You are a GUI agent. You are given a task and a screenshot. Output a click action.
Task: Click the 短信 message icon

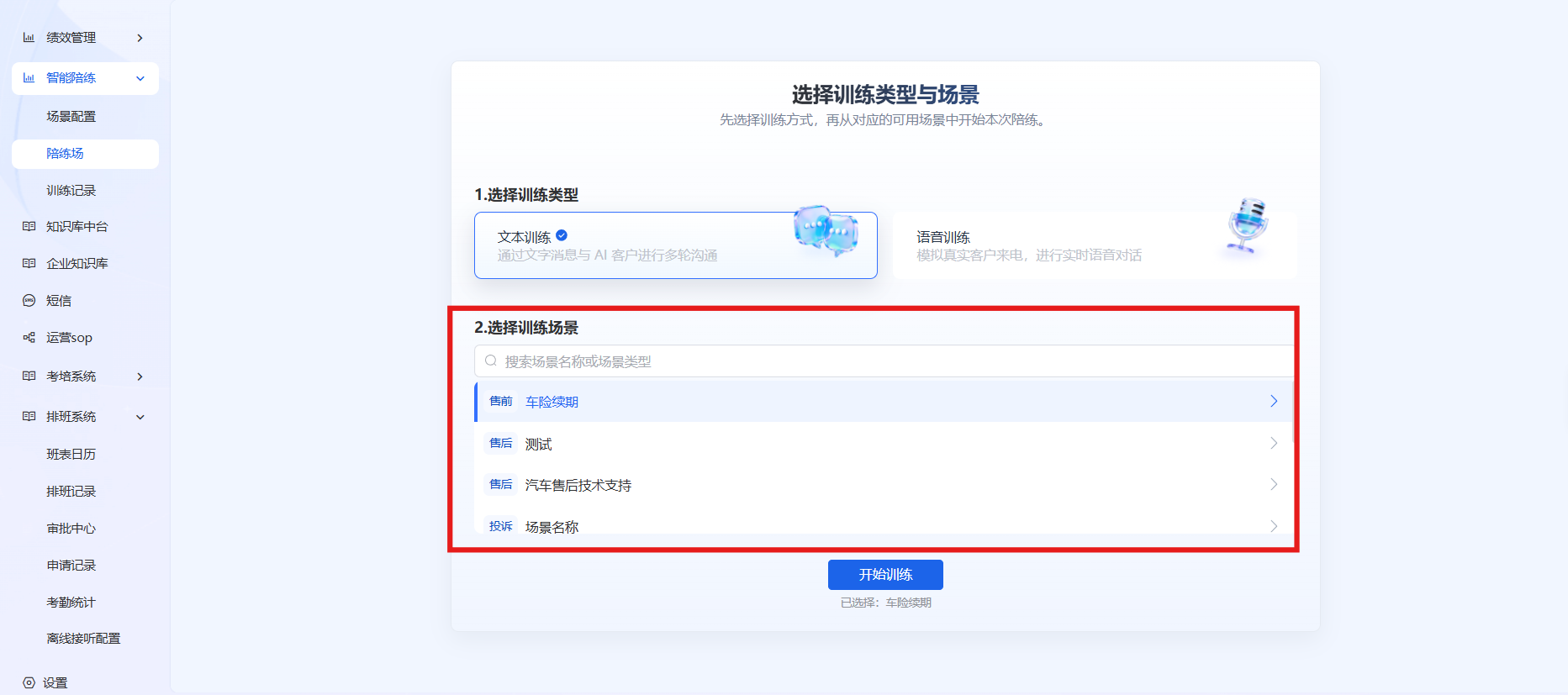(29, 301)
